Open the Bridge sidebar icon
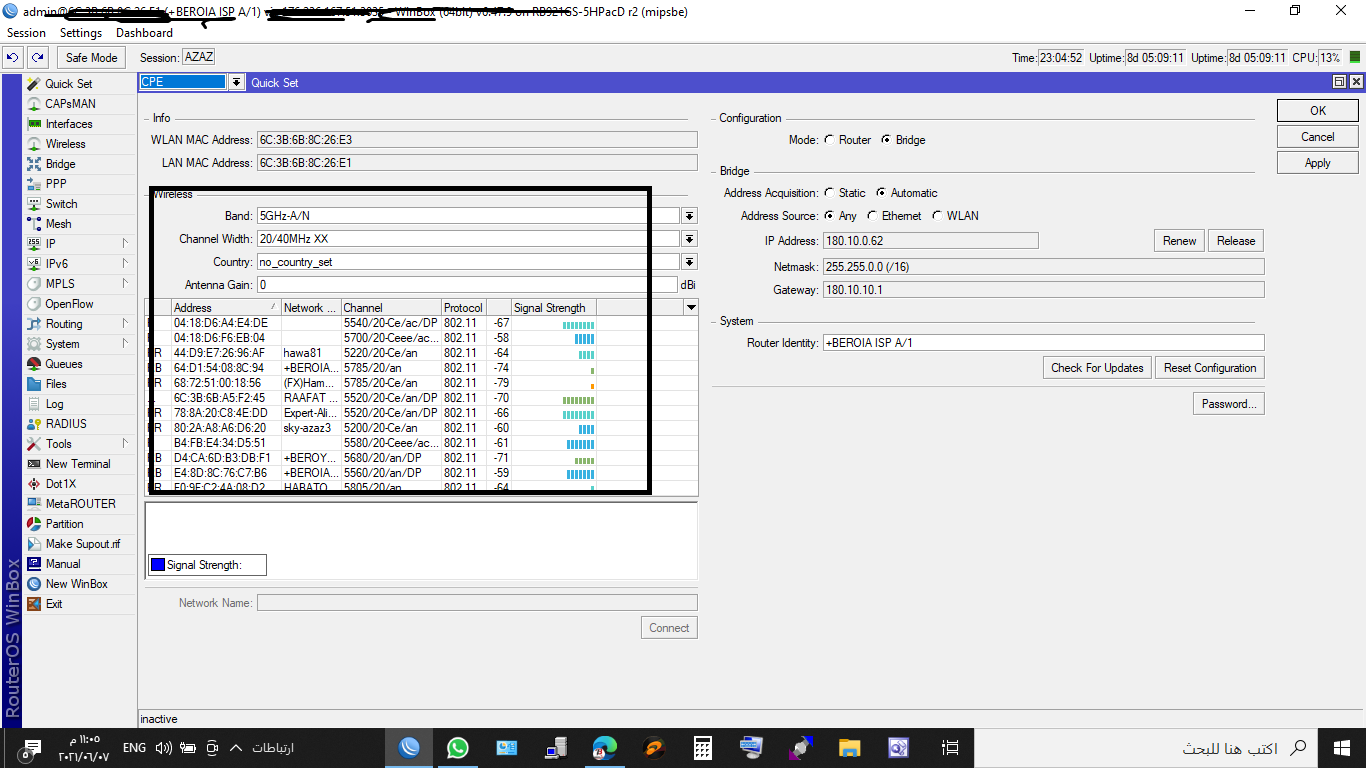1366x768 pixels. click(34, 164)
